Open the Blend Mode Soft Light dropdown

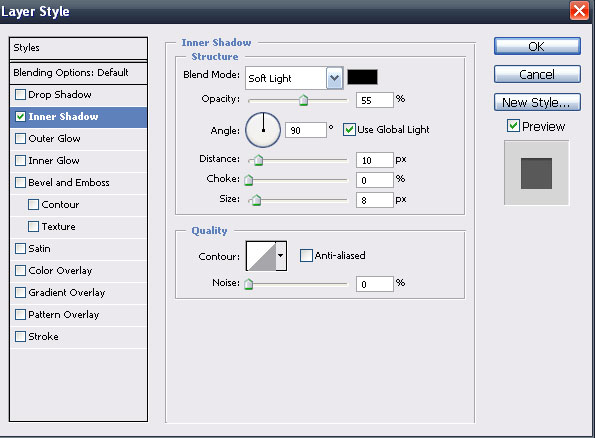tap(294, 78)
